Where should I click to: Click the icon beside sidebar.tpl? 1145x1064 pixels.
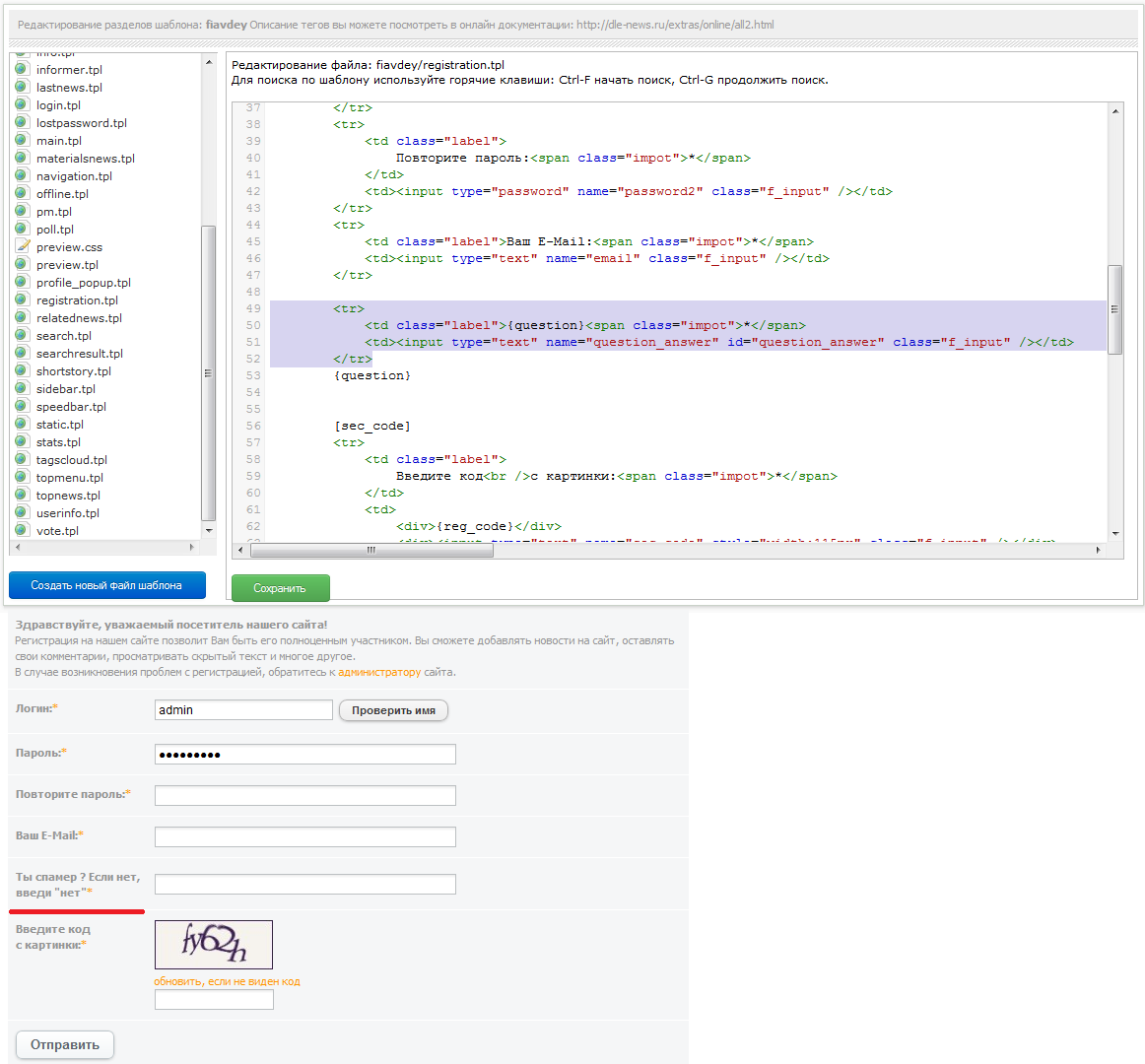click(x=22, y=389)
